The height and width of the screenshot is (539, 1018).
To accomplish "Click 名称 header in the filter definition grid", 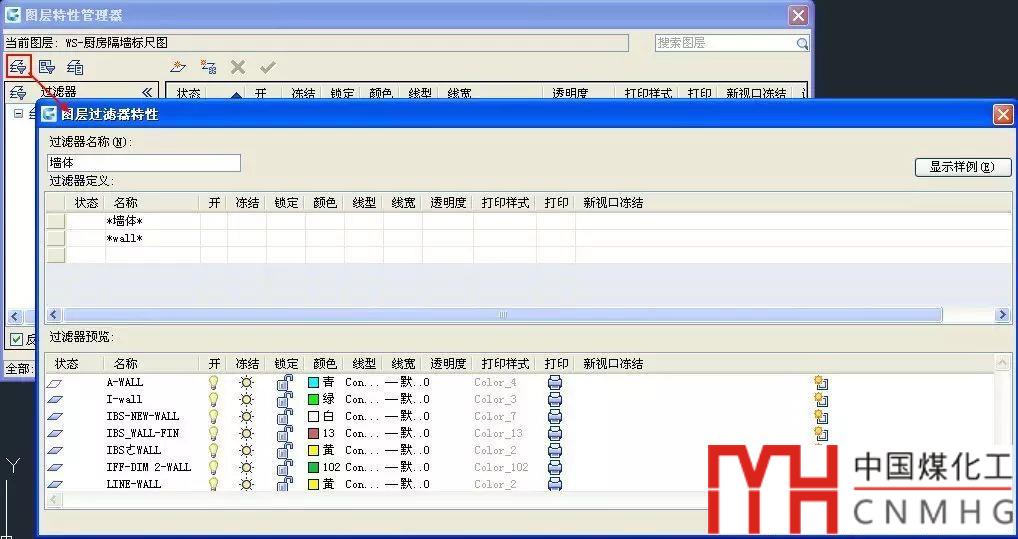I will 125,203.
